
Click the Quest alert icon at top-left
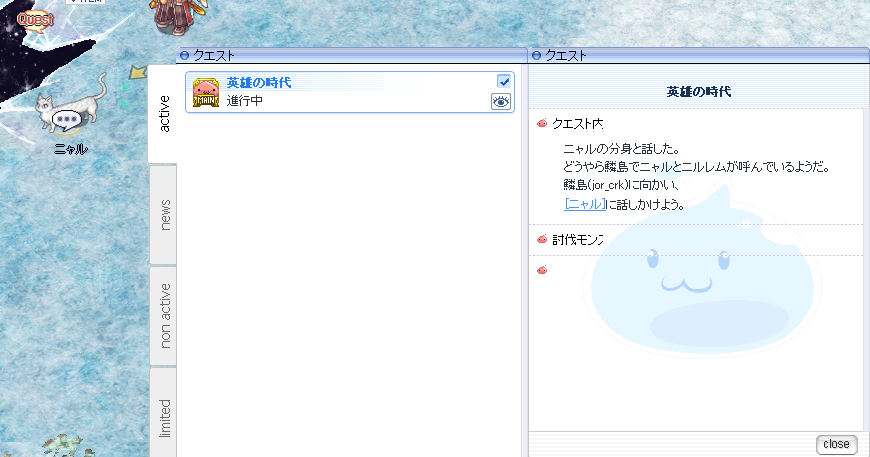35,18
